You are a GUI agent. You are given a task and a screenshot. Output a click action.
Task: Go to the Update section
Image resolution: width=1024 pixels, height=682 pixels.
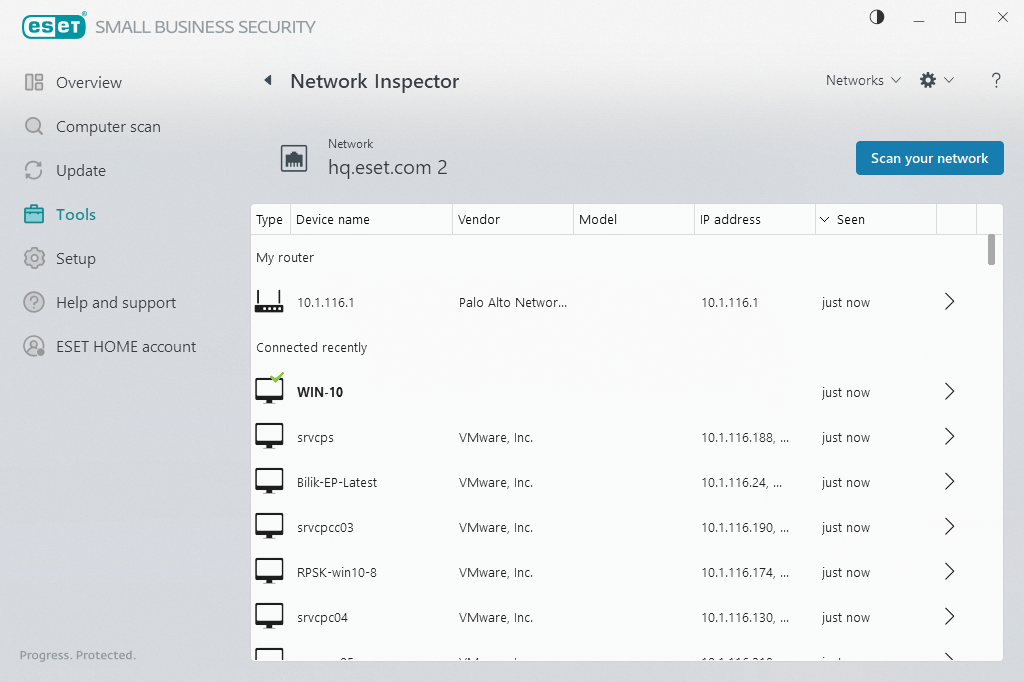(x=80, y=171)
